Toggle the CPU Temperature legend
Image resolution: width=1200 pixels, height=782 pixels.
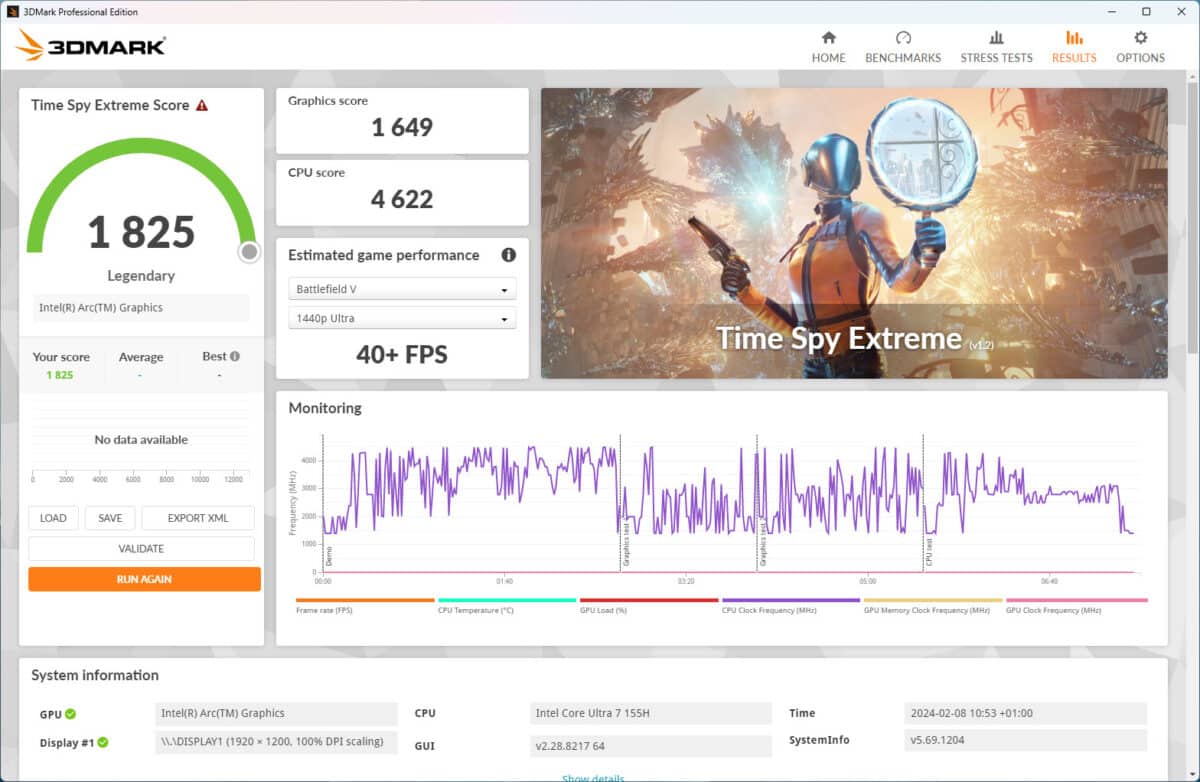click(507, 605)
